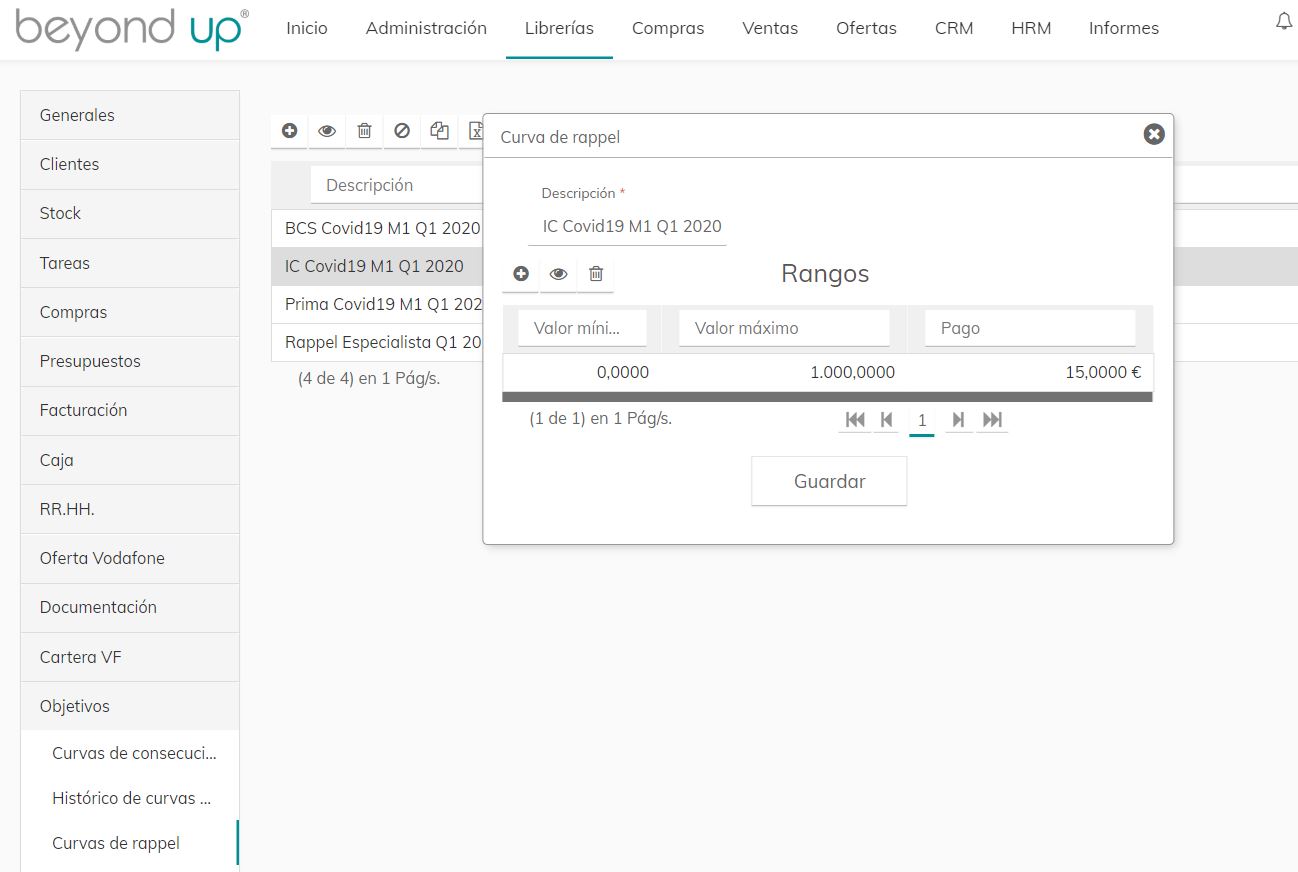Open the Librerías menu
The image size is (1298, 872).
tap(559, 28)
